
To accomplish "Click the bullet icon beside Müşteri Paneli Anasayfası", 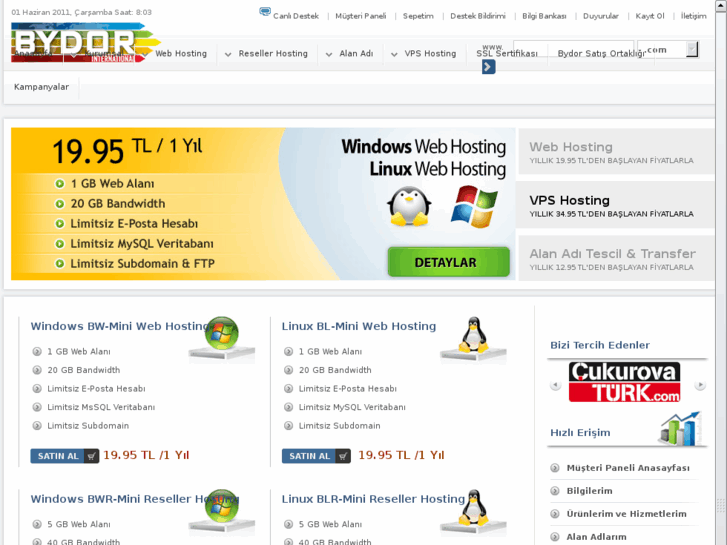I will [x=555, y=468].
